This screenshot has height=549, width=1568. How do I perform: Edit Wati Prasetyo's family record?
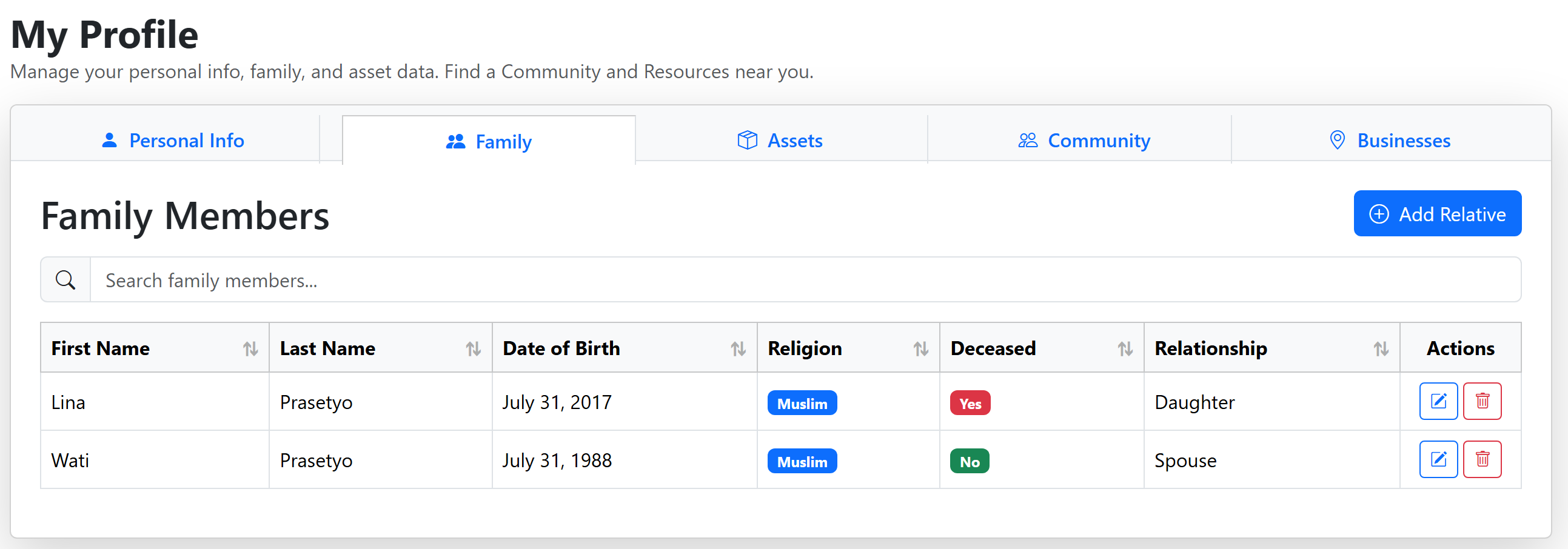[x=1438, y=459]
